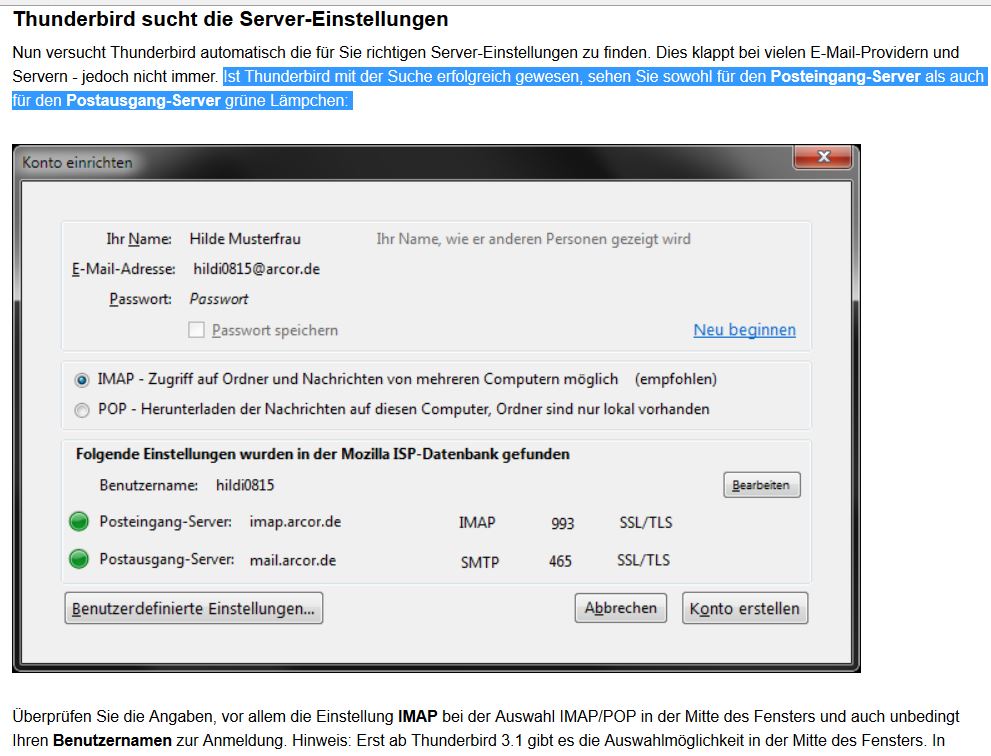Click the E-Mail-Adresse field hildi0815@arcor.de

(257, 269)
